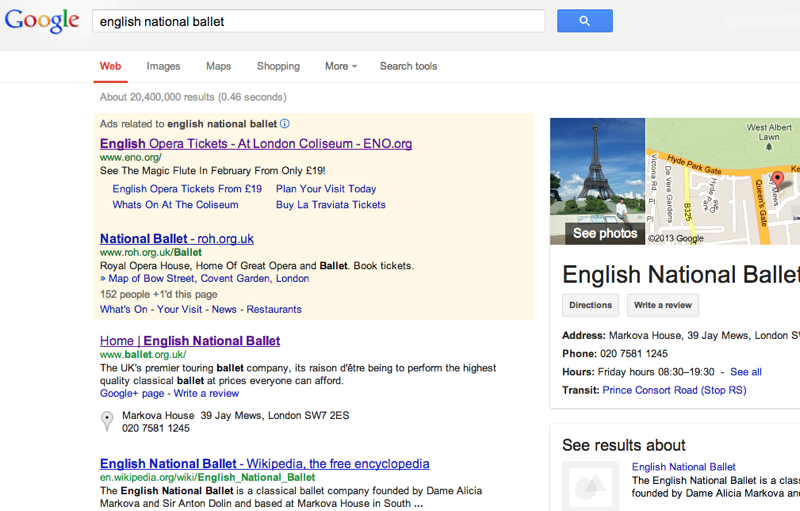Image resolution: width=800 pixels, height=511 pixels.
Task: Click the www.eno.org/ green URL text
Action: click(x=131, y=158)
